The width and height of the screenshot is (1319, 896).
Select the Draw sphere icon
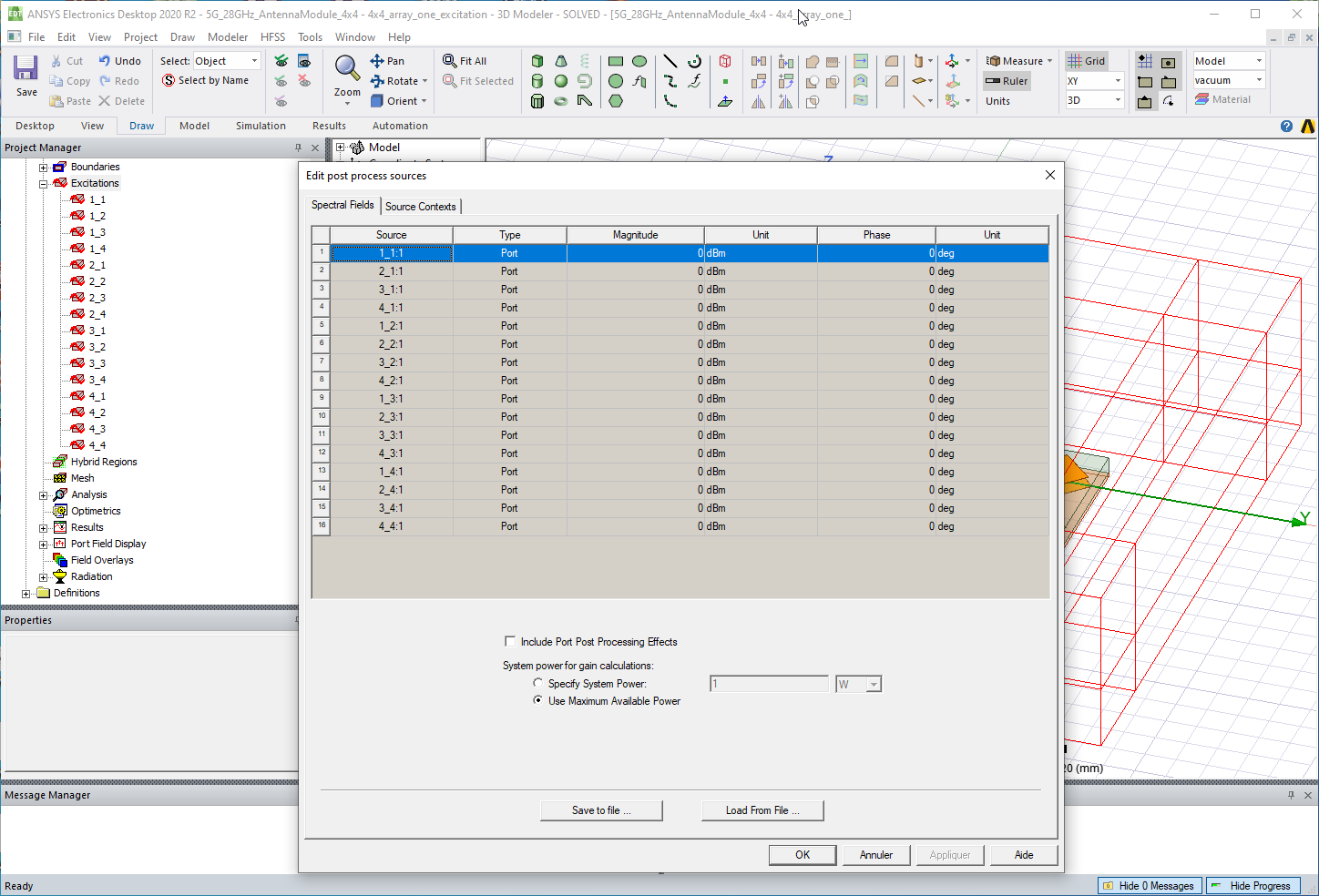[x=561, y=81]
